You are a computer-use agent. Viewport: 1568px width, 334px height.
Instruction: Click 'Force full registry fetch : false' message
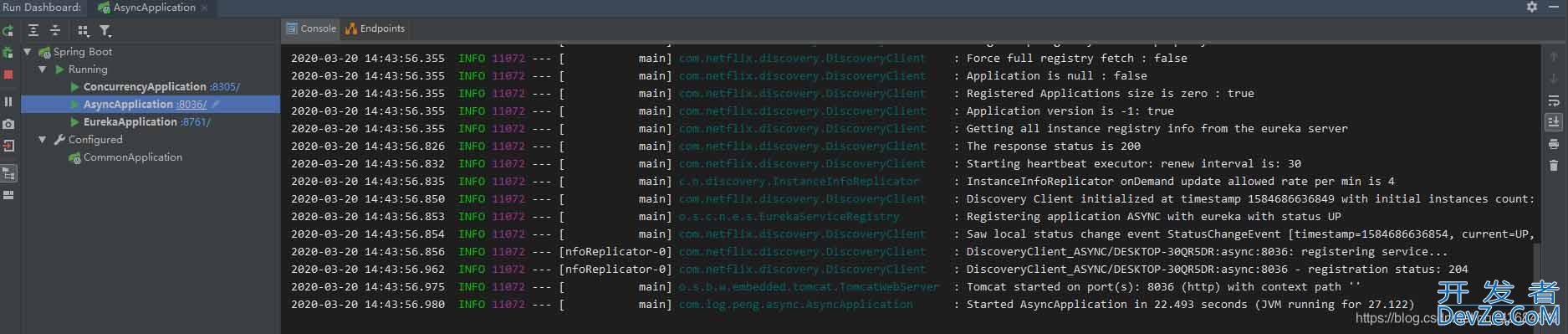[1076, 59]
